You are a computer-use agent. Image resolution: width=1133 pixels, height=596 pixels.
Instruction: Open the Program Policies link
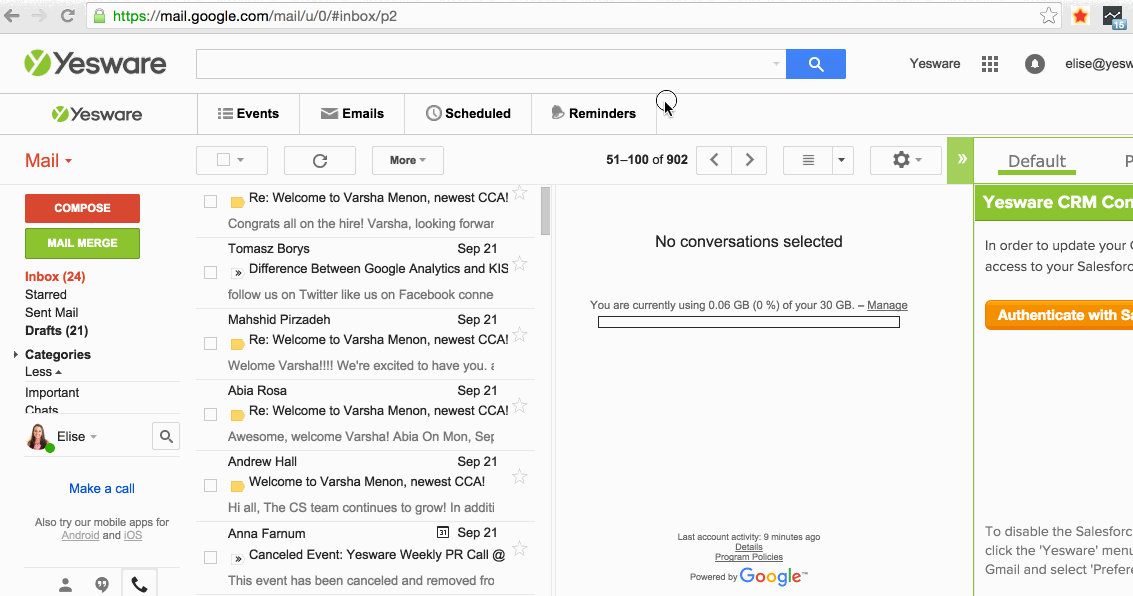coord(749,557)
